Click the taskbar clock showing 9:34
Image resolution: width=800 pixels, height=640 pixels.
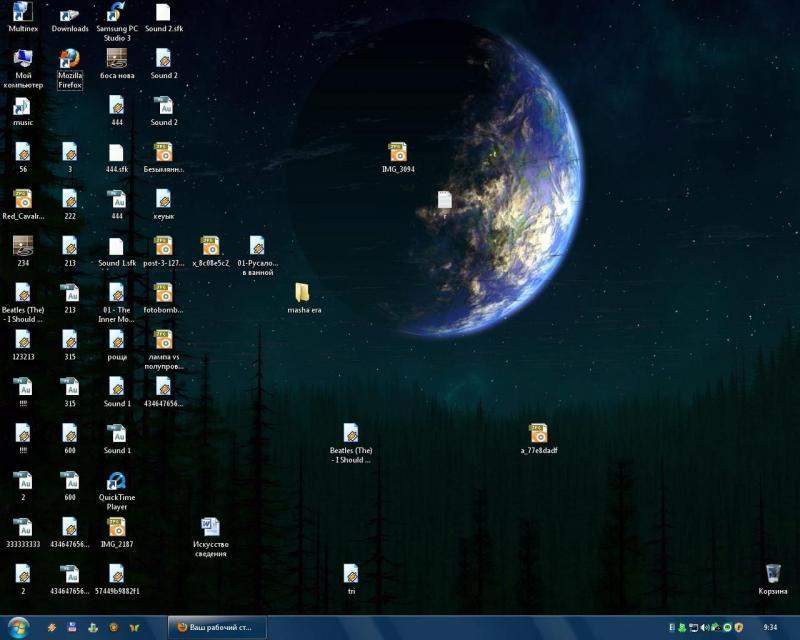(x=769, y=627)
